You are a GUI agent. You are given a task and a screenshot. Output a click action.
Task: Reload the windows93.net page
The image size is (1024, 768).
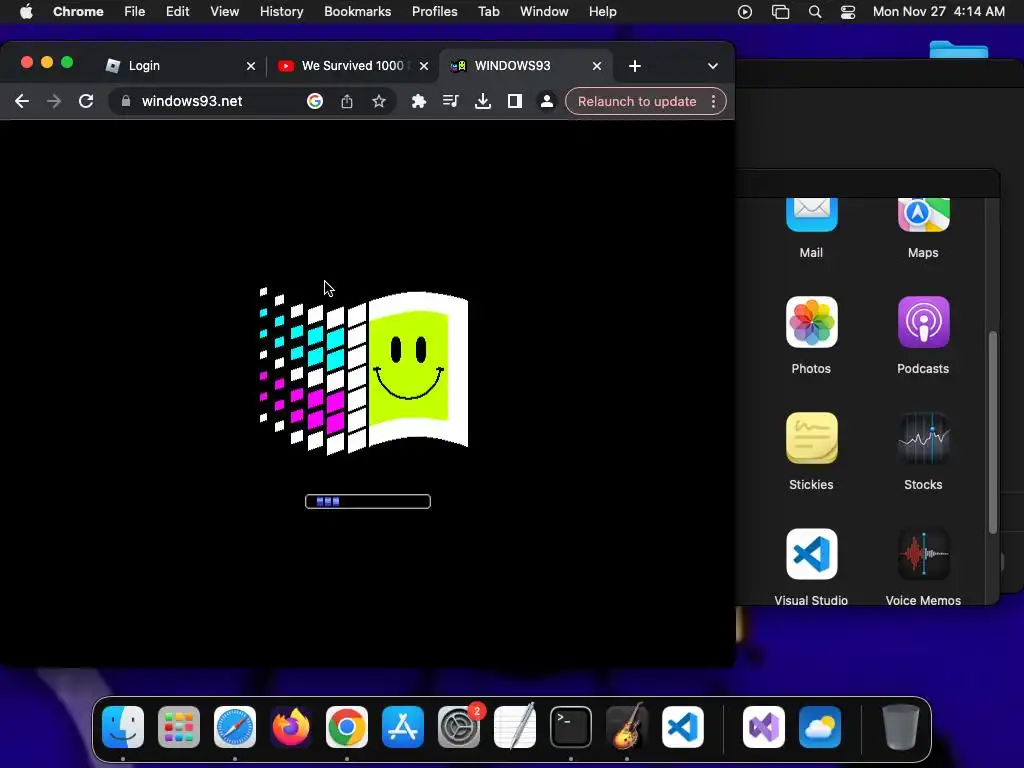86,101
